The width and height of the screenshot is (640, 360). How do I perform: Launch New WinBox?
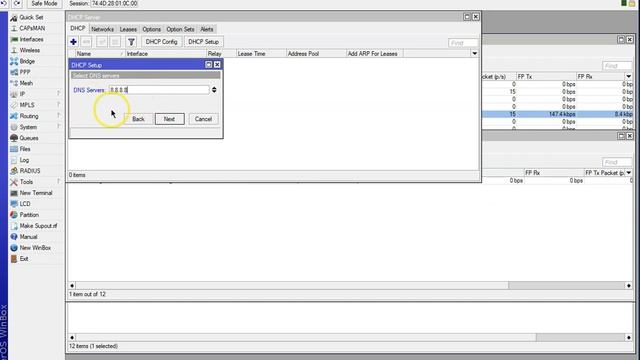tap(35, 248)
